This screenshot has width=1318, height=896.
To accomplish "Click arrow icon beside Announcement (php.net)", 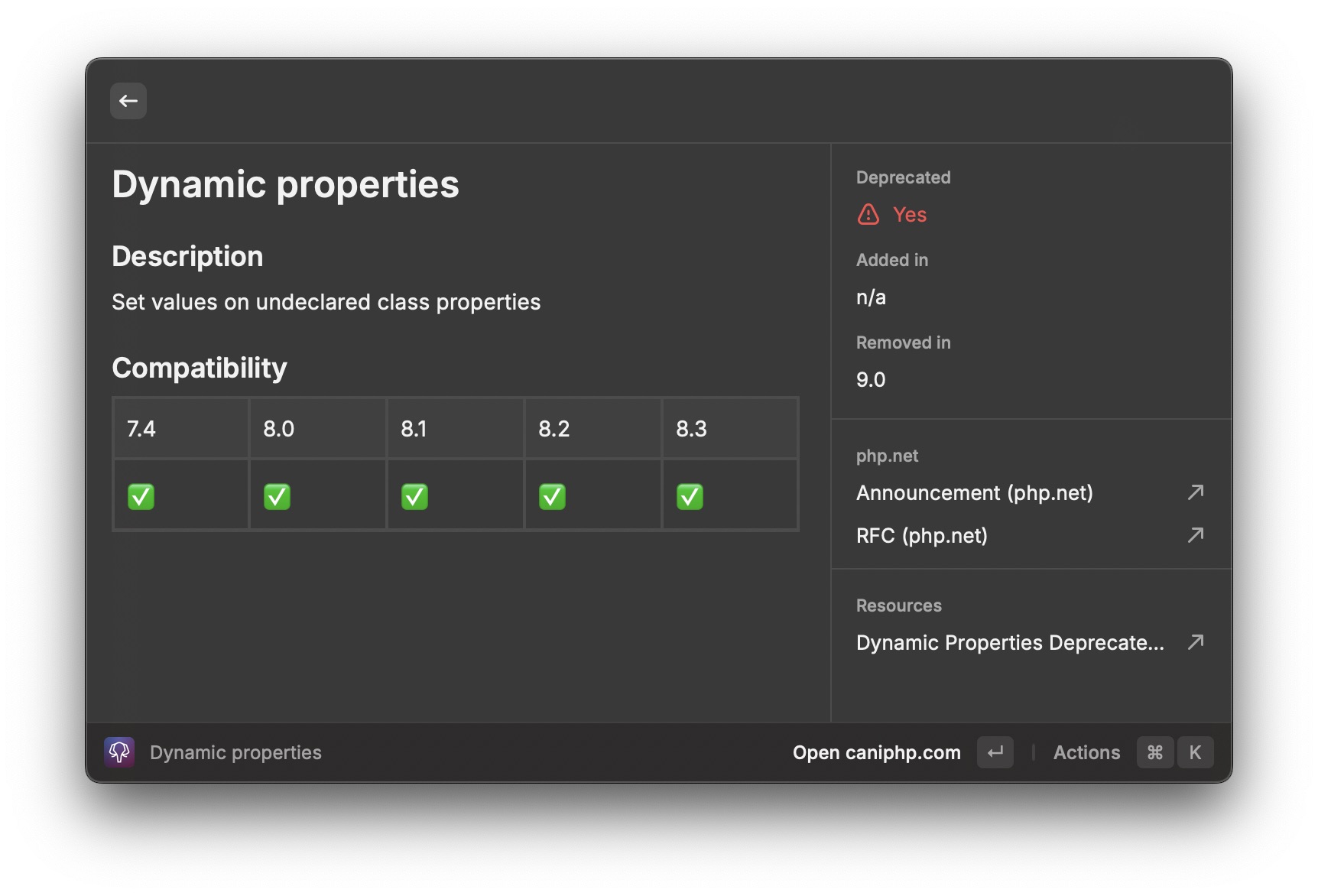I will (x=1196, y=492).
